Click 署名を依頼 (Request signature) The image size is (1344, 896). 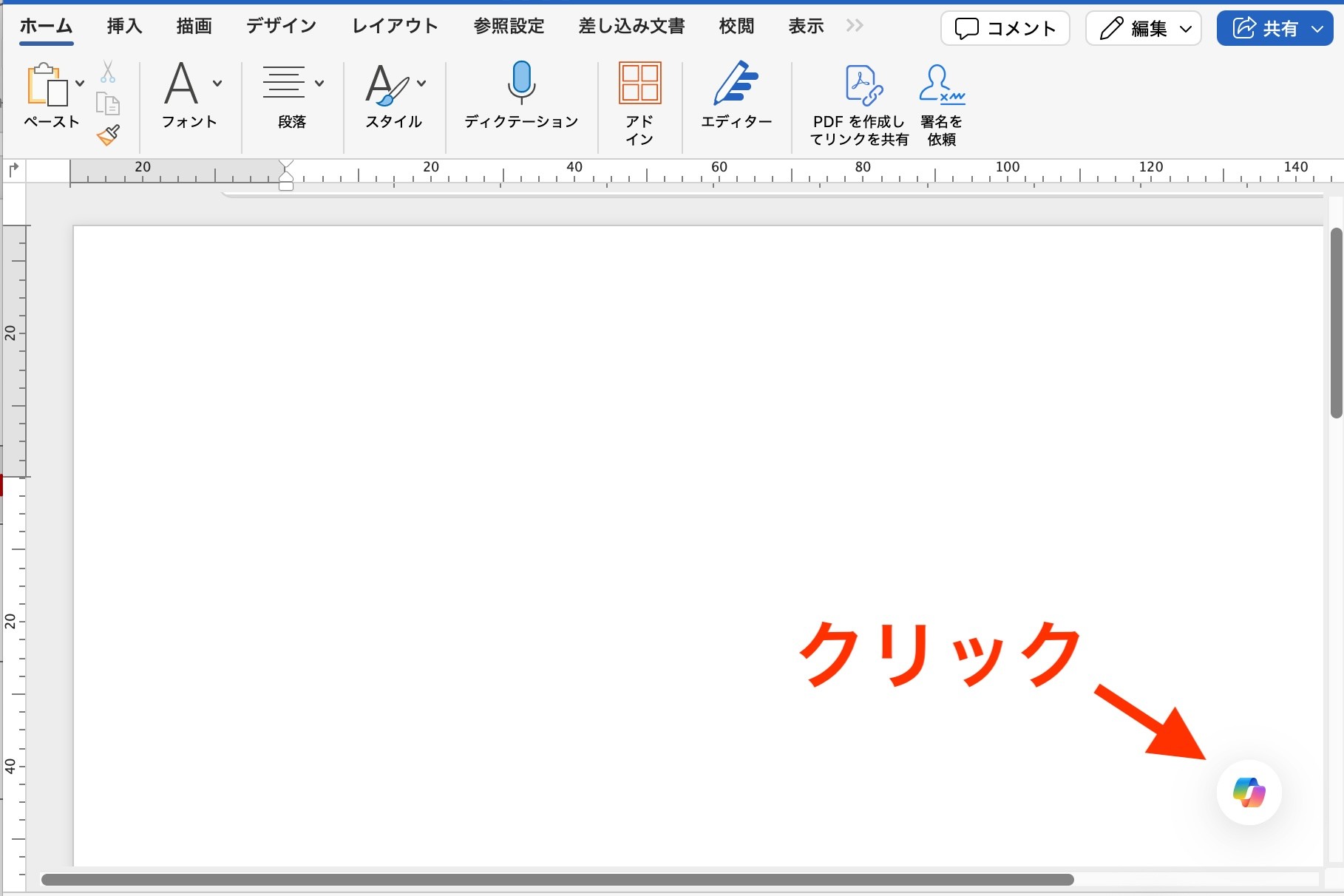(x=942, y=105)
